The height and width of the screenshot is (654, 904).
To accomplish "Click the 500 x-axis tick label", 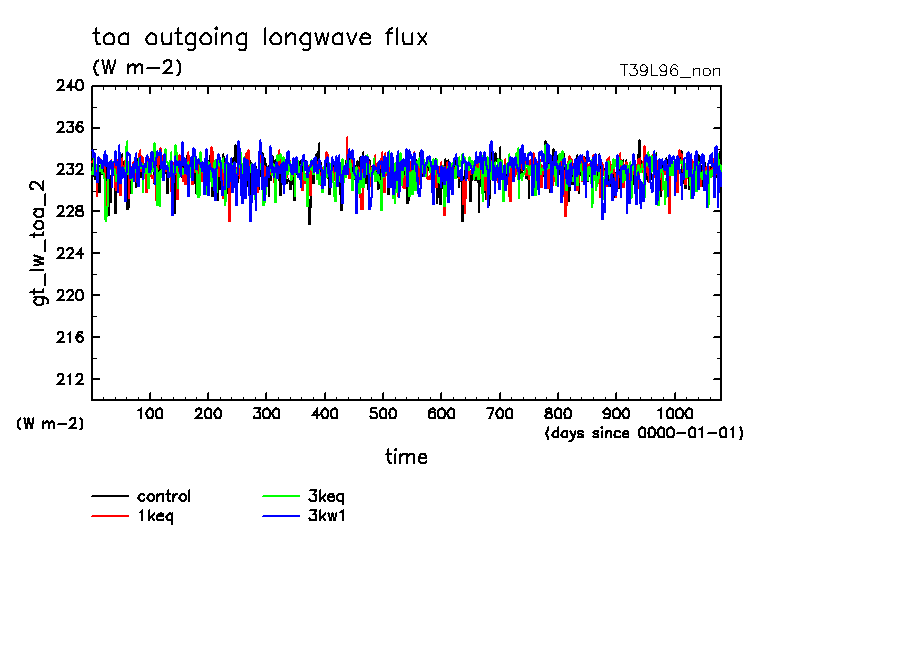I will tap(383, 413).
